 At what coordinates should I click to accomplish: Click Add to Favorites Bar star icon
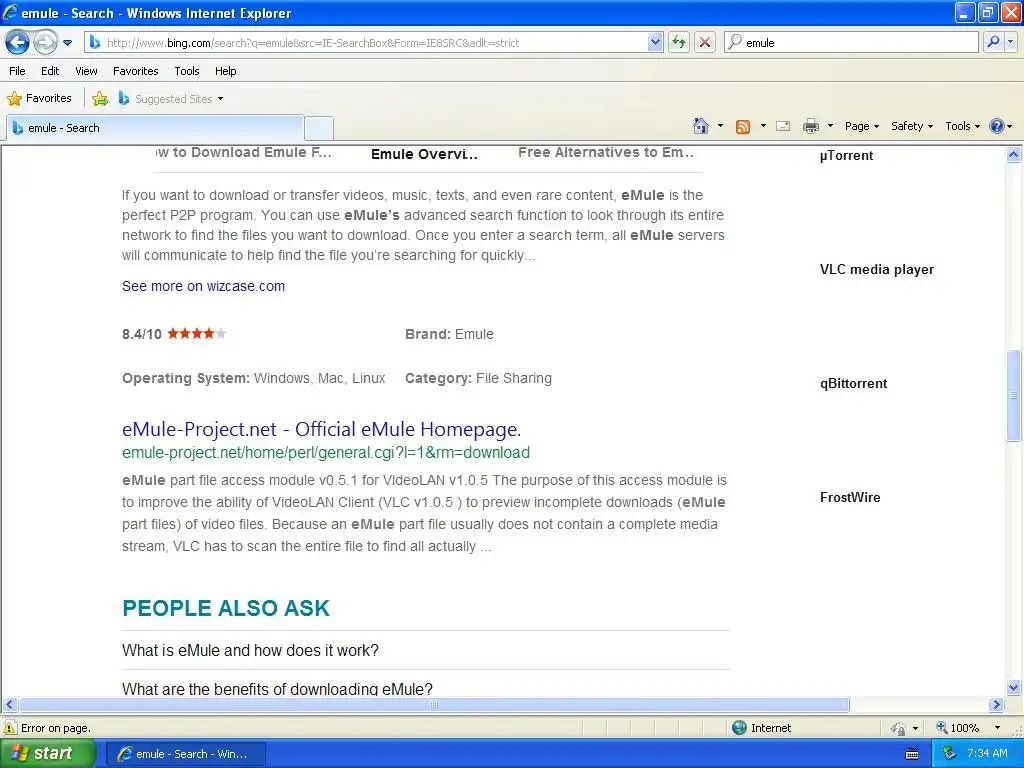click(100, 99)
